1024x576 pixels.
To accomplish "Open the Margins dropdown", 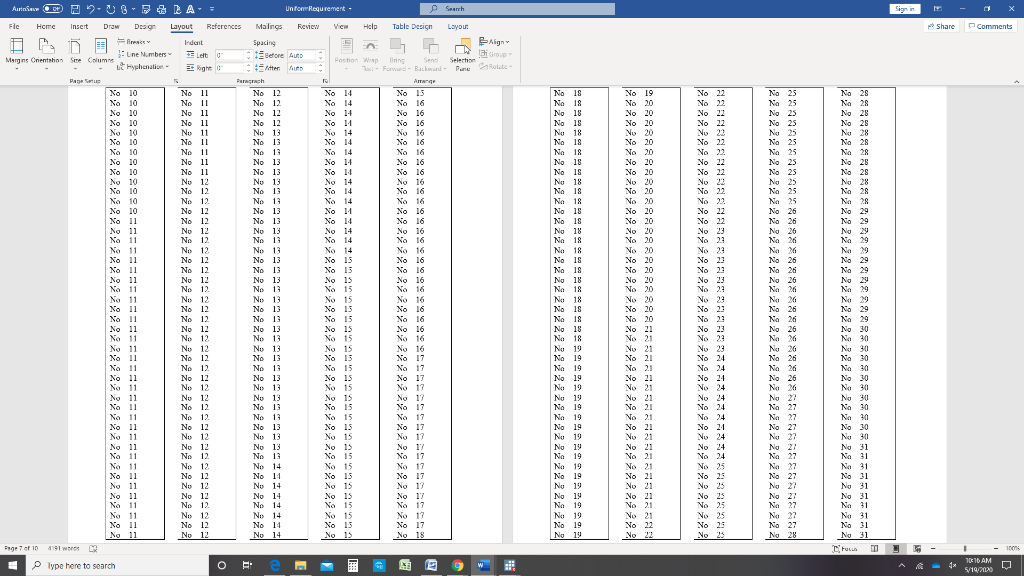I will click(x=16, y=54).
